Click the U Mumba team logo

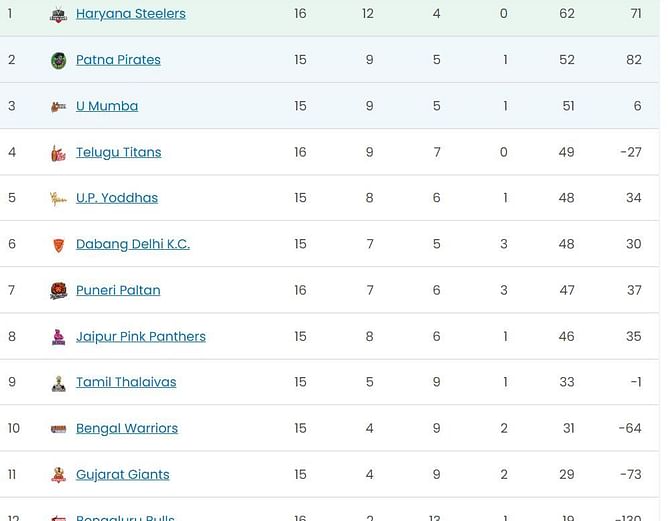58,107
